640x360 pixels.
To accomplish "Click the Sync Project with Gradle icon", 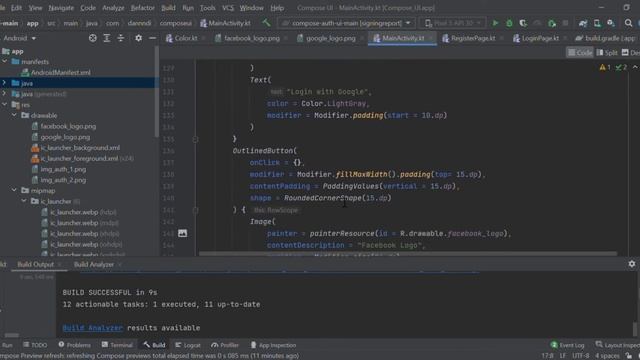I will pos(583,23).
